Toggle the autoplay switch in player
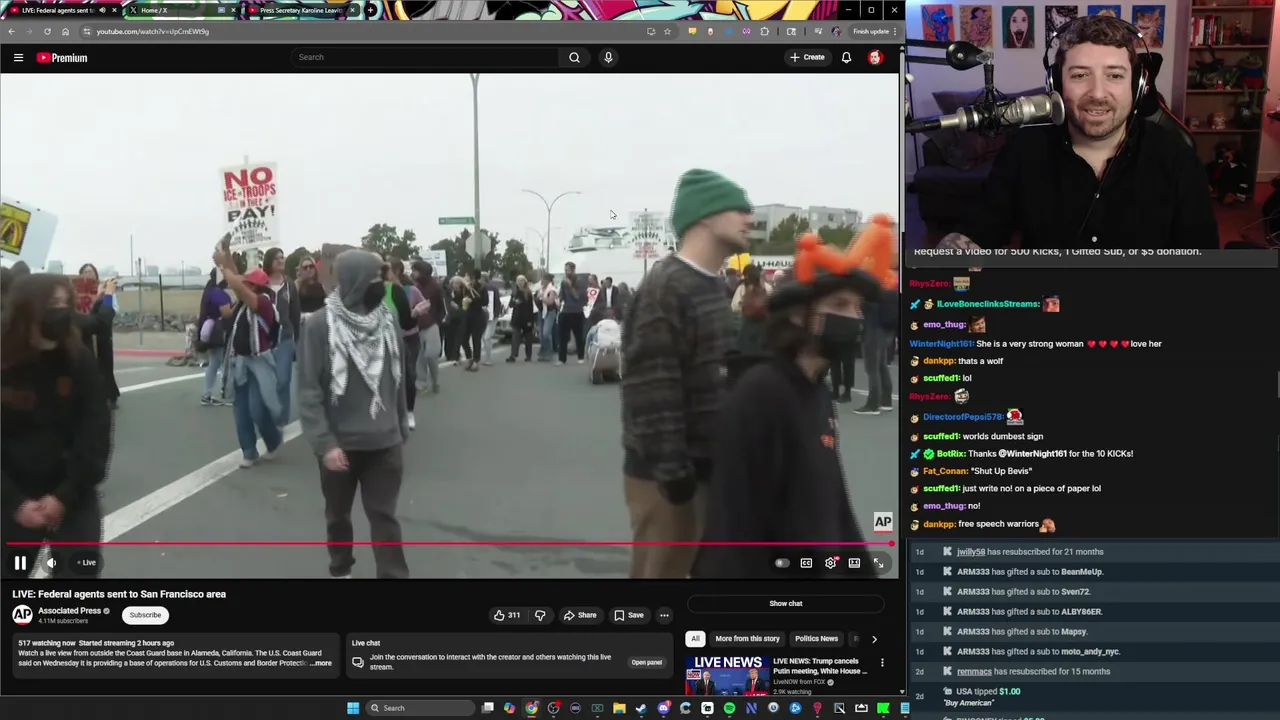The image size is (1280, 720). coord(782,563)
